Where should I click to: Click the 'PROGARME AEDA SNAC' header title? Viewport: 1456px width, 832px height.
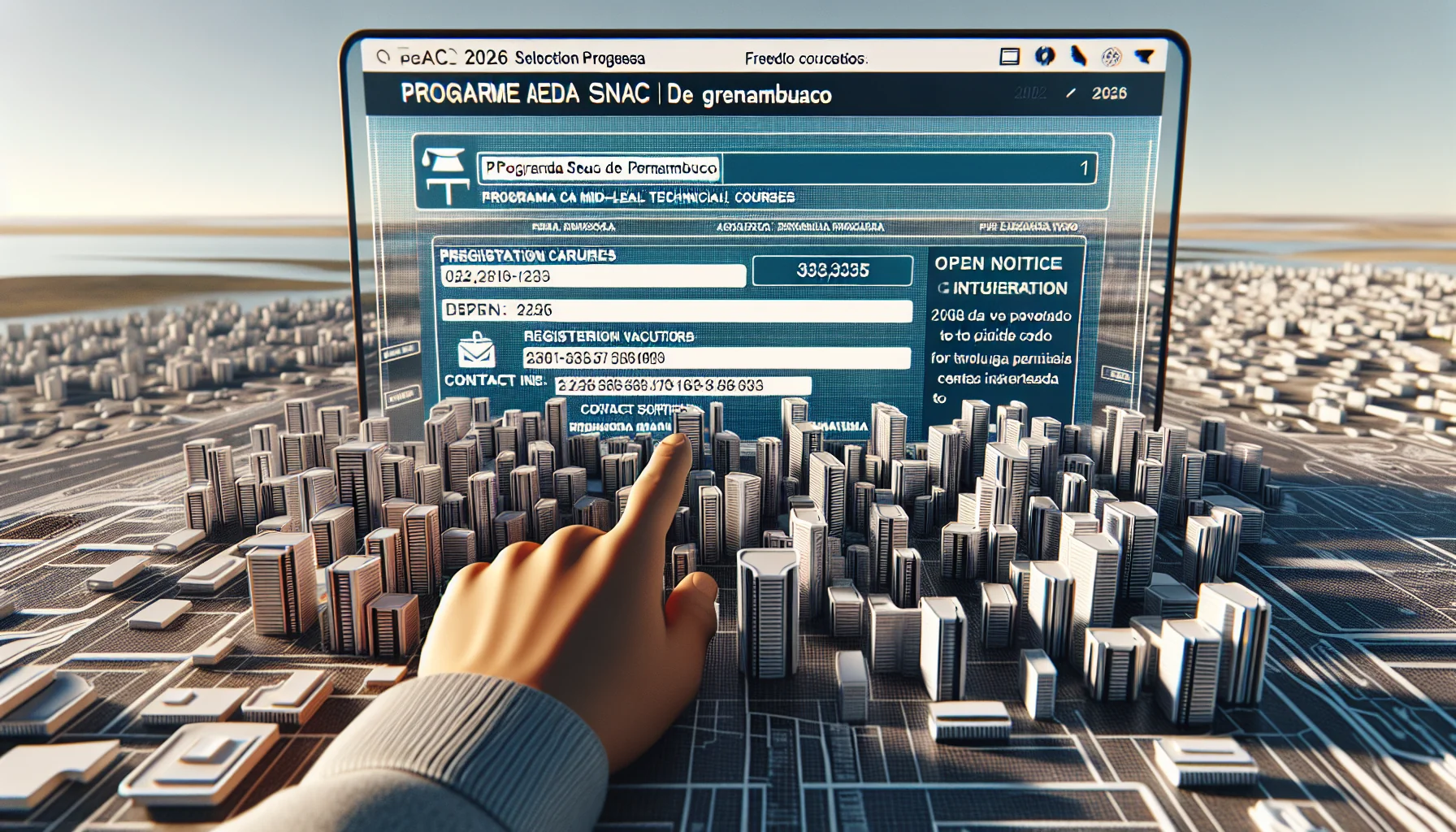point(525,94)
